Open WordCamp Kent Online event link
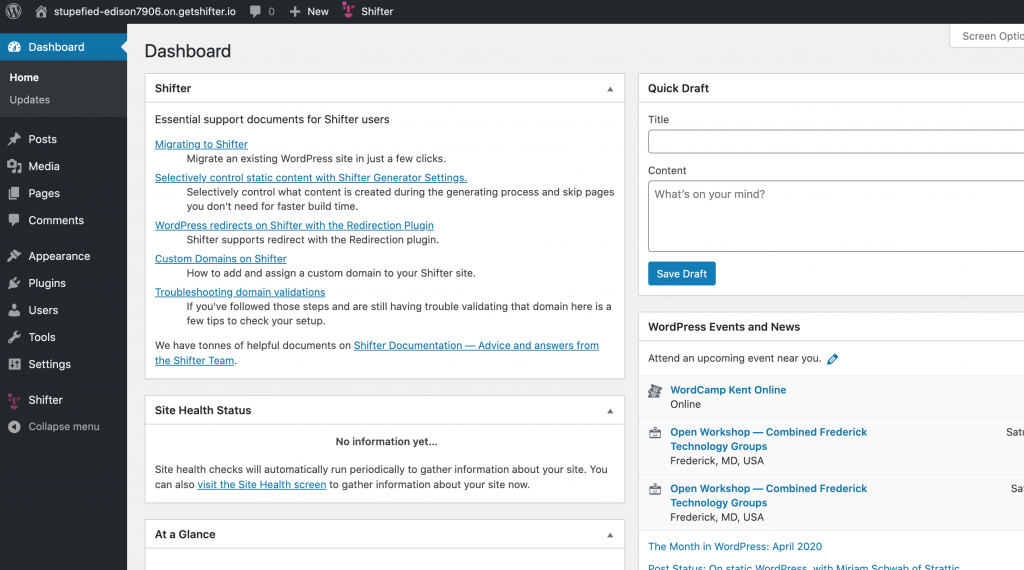The image size is (1024, 570). click(728, 390)
